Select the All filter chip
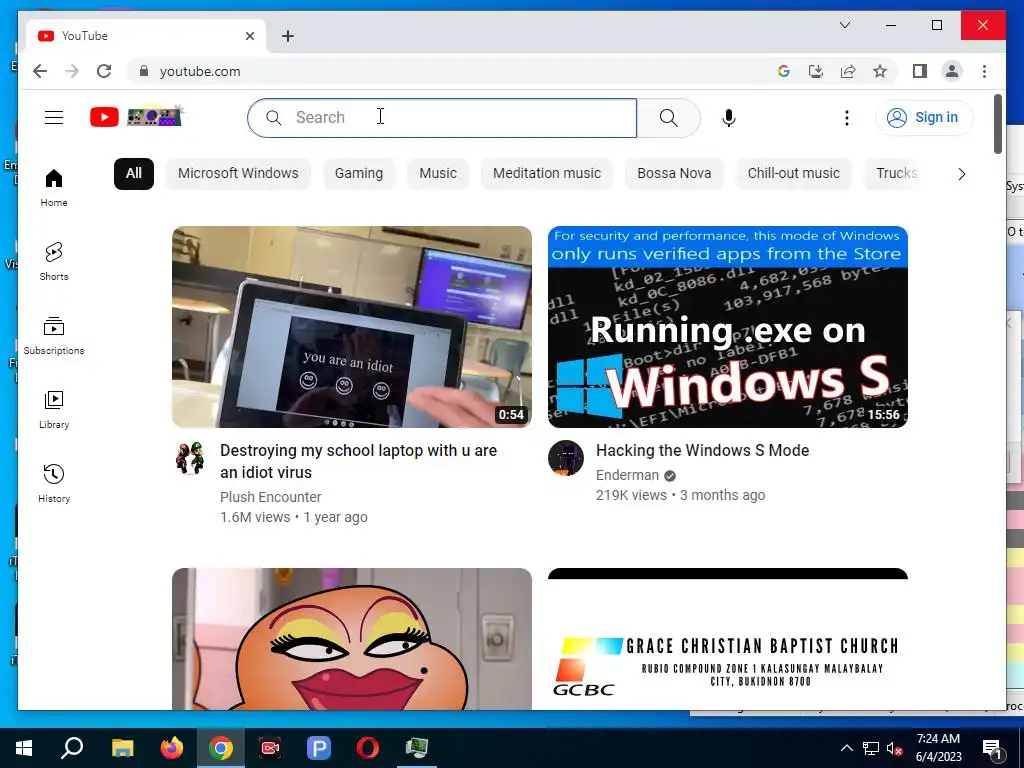The height and width of the screenshot is (768, 1024). [x=134, y=174]
